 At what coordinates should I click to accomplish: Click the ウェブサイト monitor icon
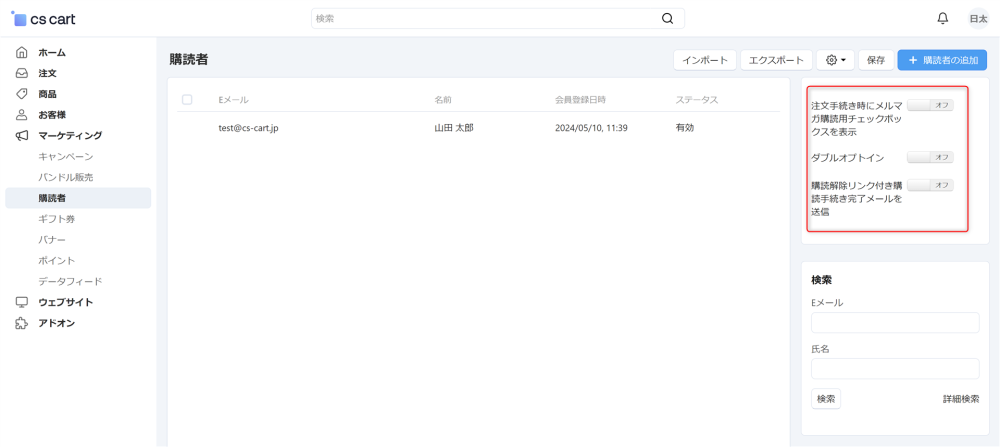[x=22, y=302]
